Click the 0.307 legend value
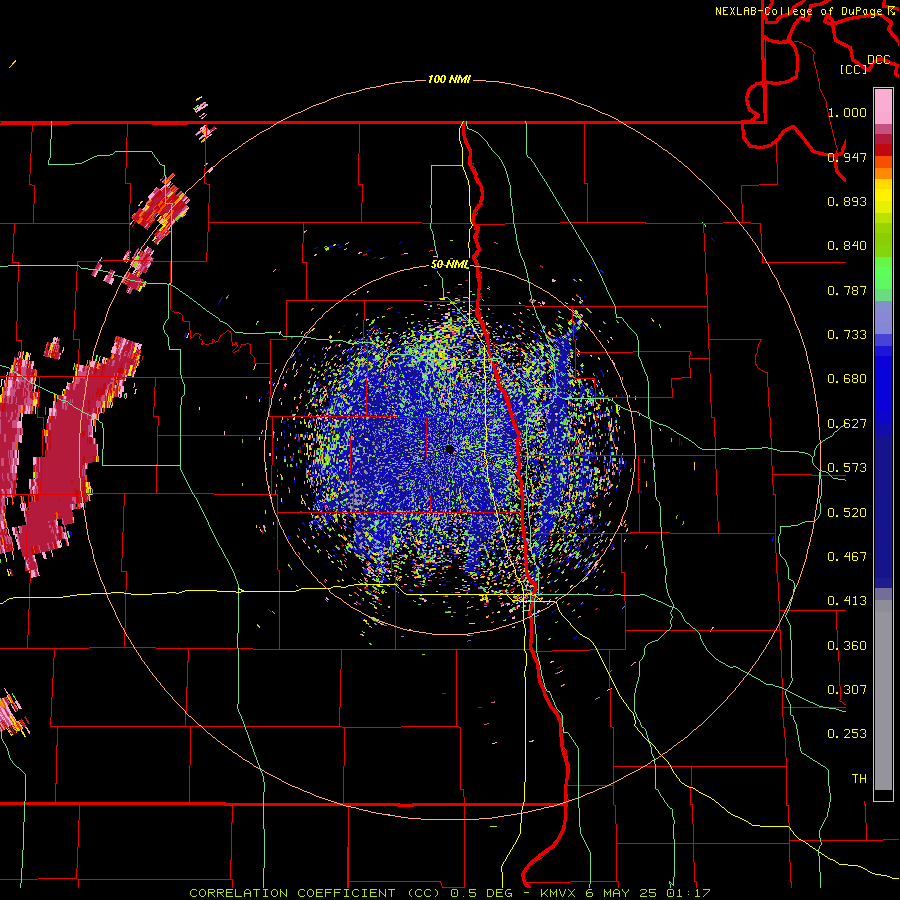The width and height of the screenshot is (900, 900). coord(847,690)
